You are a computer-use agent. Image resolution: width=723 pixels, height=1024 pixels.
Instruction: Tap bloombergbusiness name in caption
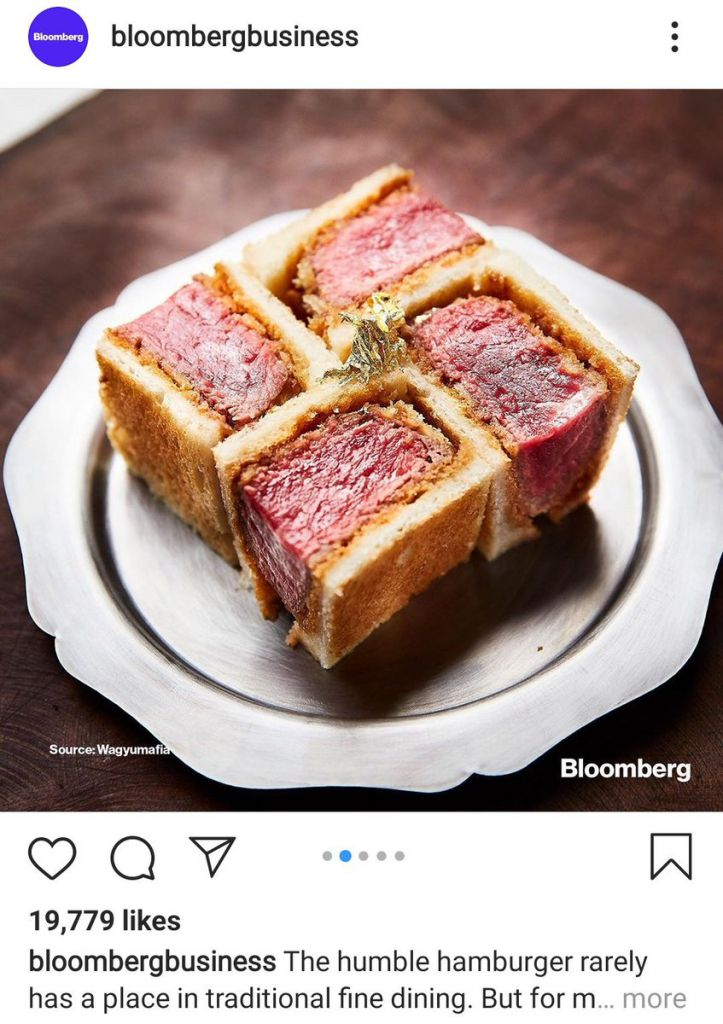tap(152, 961)
